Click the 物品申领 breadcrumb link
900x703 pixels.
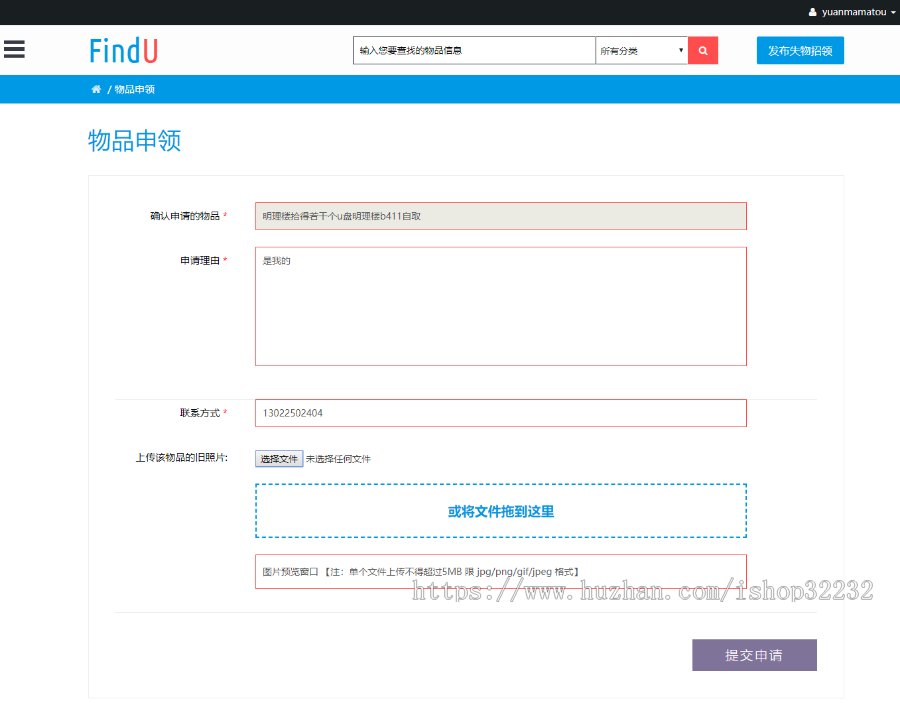[134, 89]
